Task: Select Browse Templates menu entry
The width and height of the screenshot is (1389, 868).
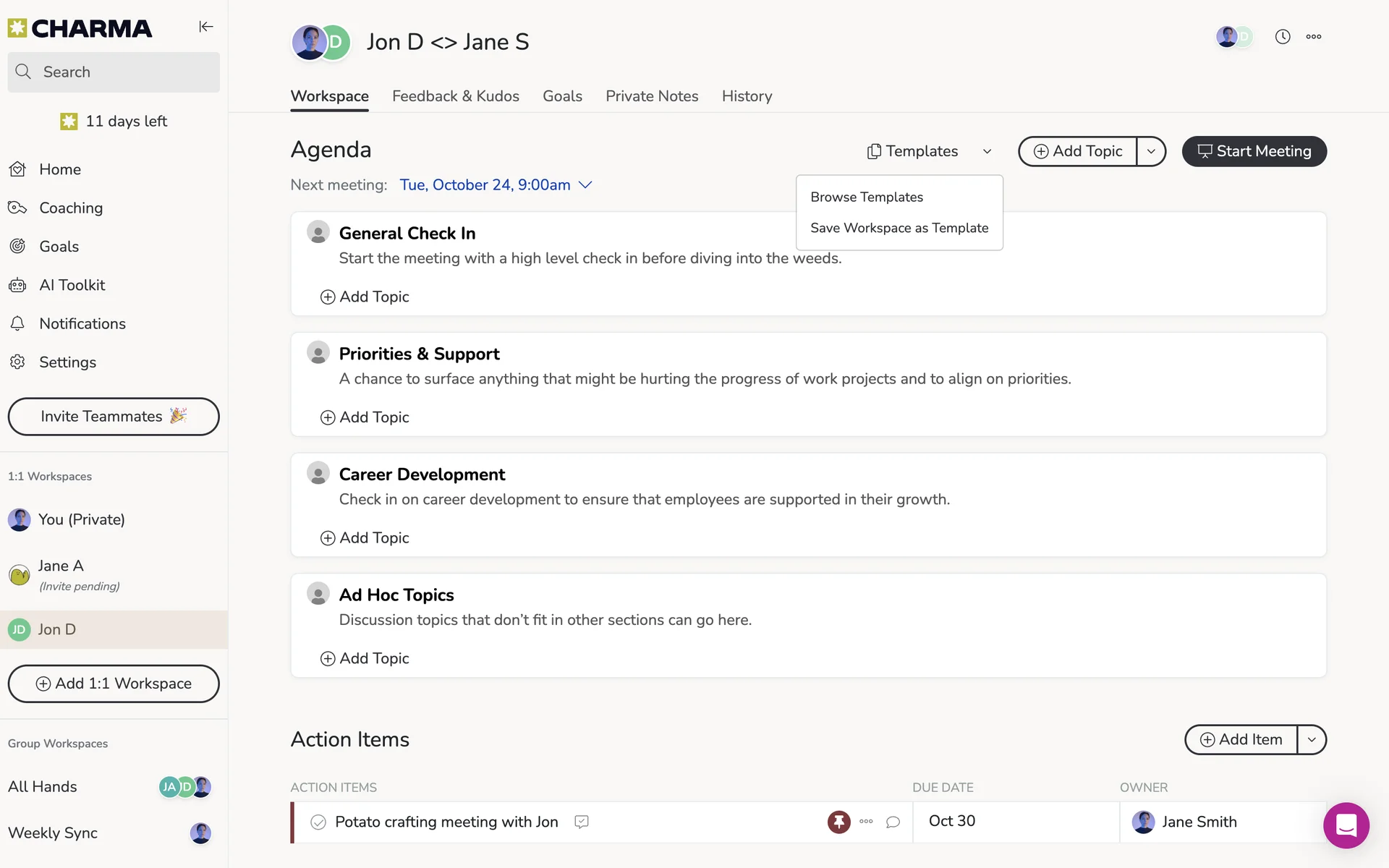Action: 867,197
